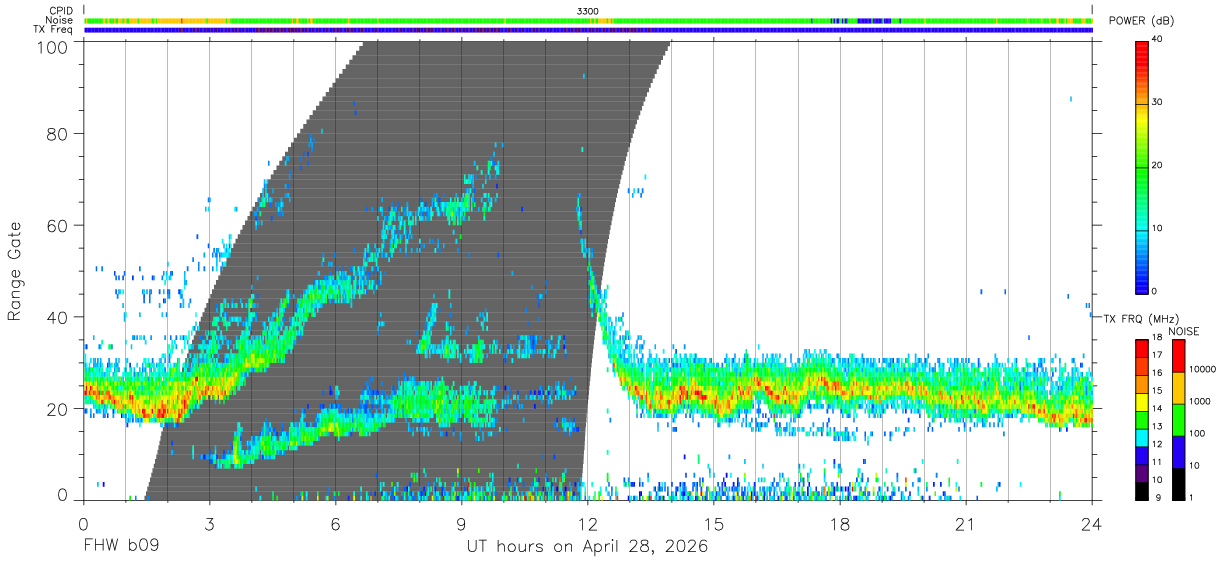Click the Range Gate axis title
The width and height of the screenshot is (1228, 567).
click(x=15, y=269)
